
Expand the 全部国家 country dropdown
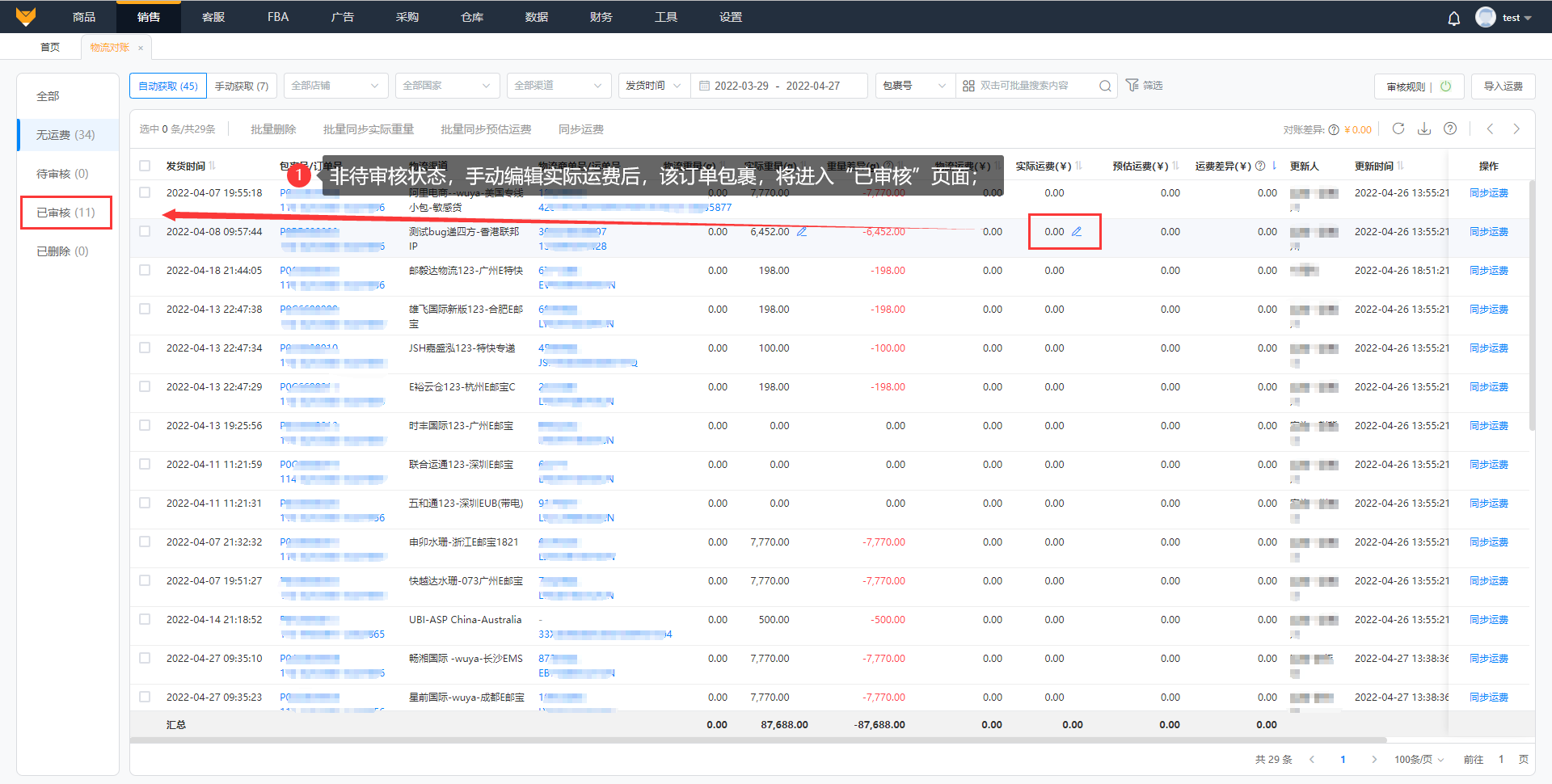(446, 86)
